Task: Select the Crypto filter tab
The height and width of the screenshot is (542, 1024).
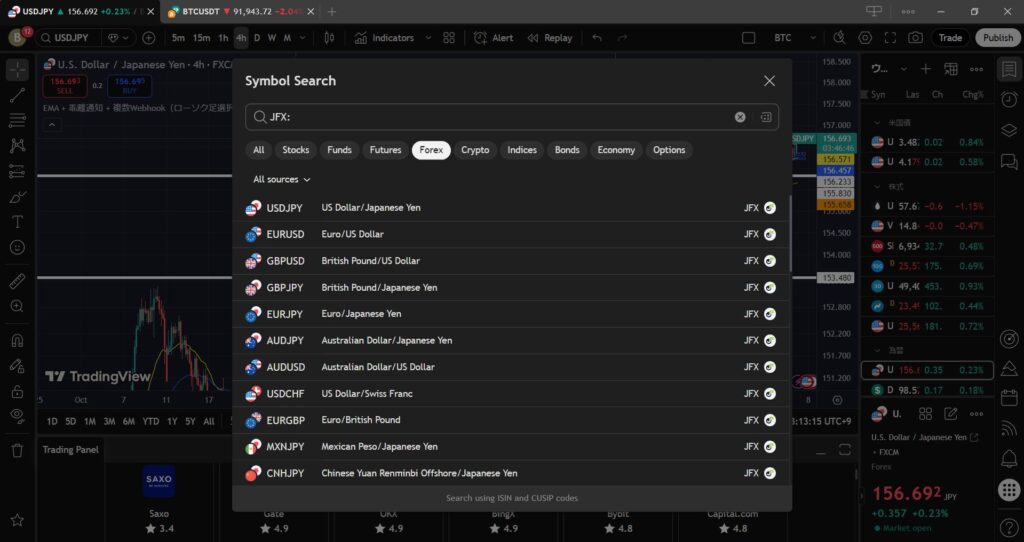Action: click(475, 150)
